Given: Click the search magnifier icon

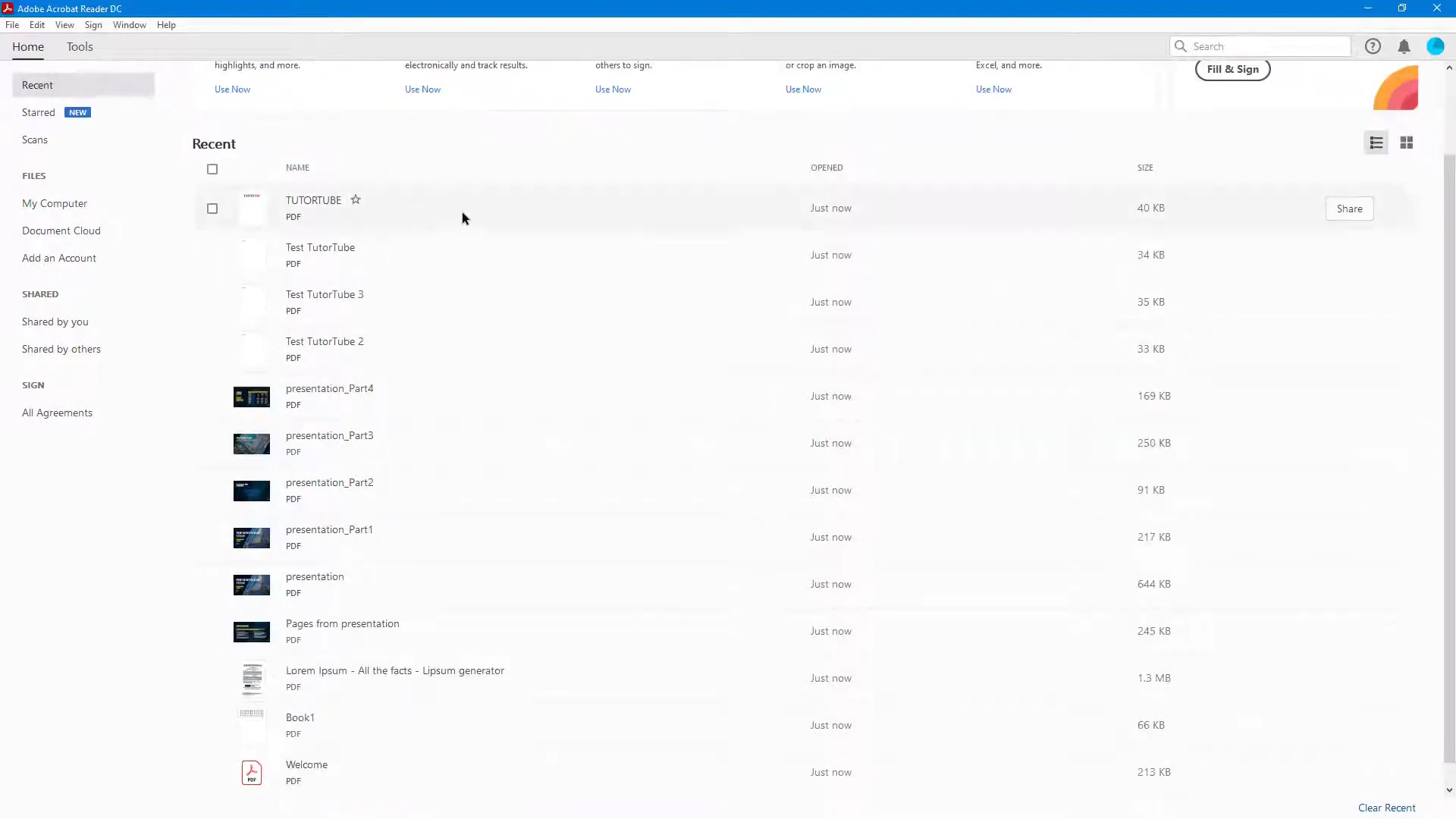Looking at the screenshot, I should pyautogui.click(x=1181, y=46).
